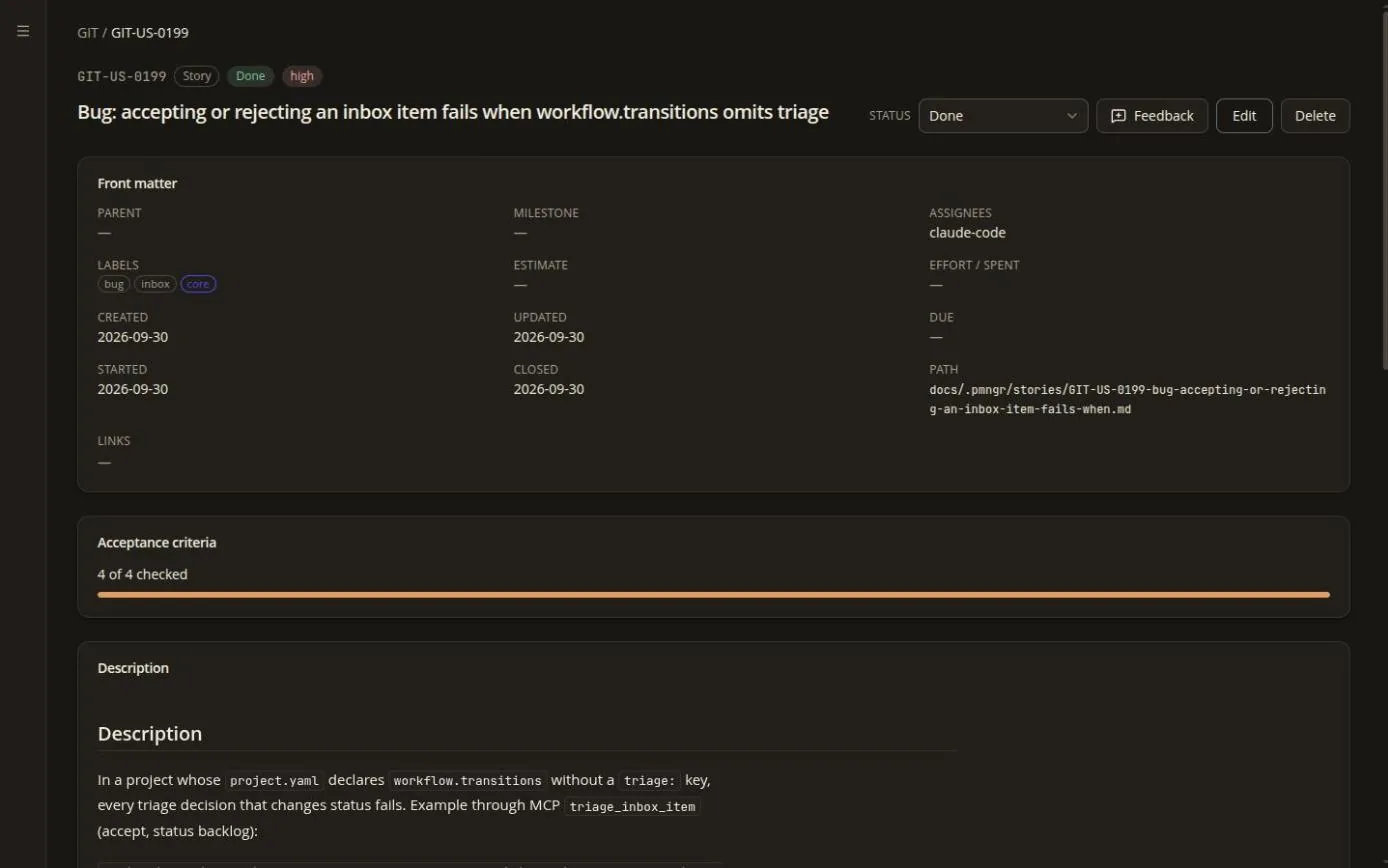Open the hamburger sidebar menu

coord(23,31)
